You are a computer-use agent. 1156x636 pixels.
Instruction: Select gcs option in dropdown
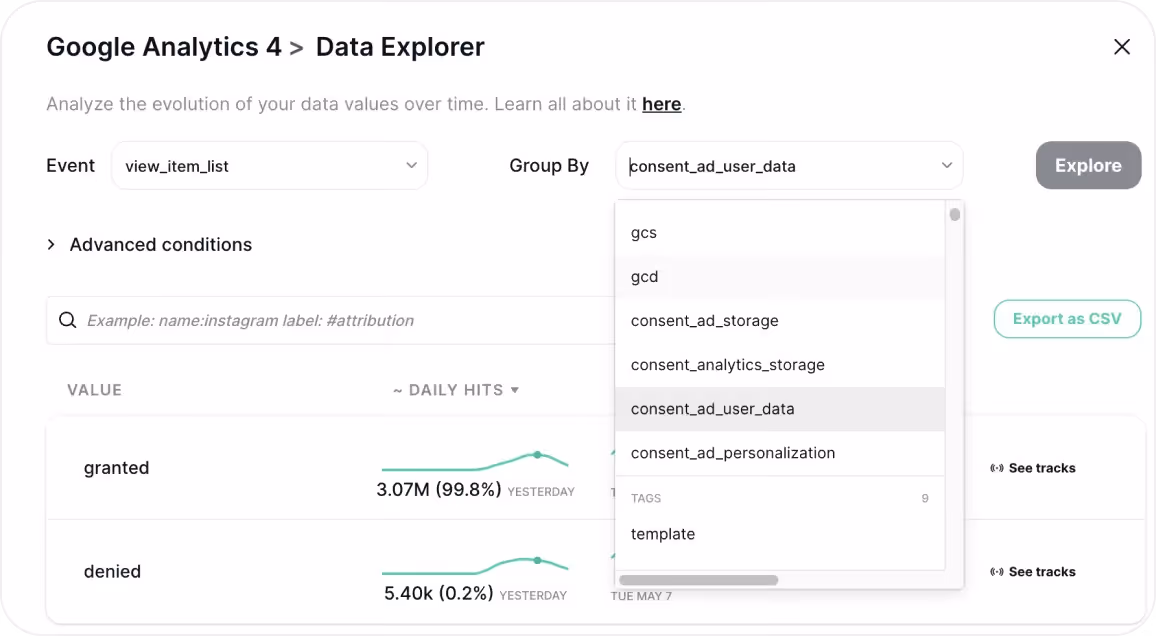coord(780,233)
